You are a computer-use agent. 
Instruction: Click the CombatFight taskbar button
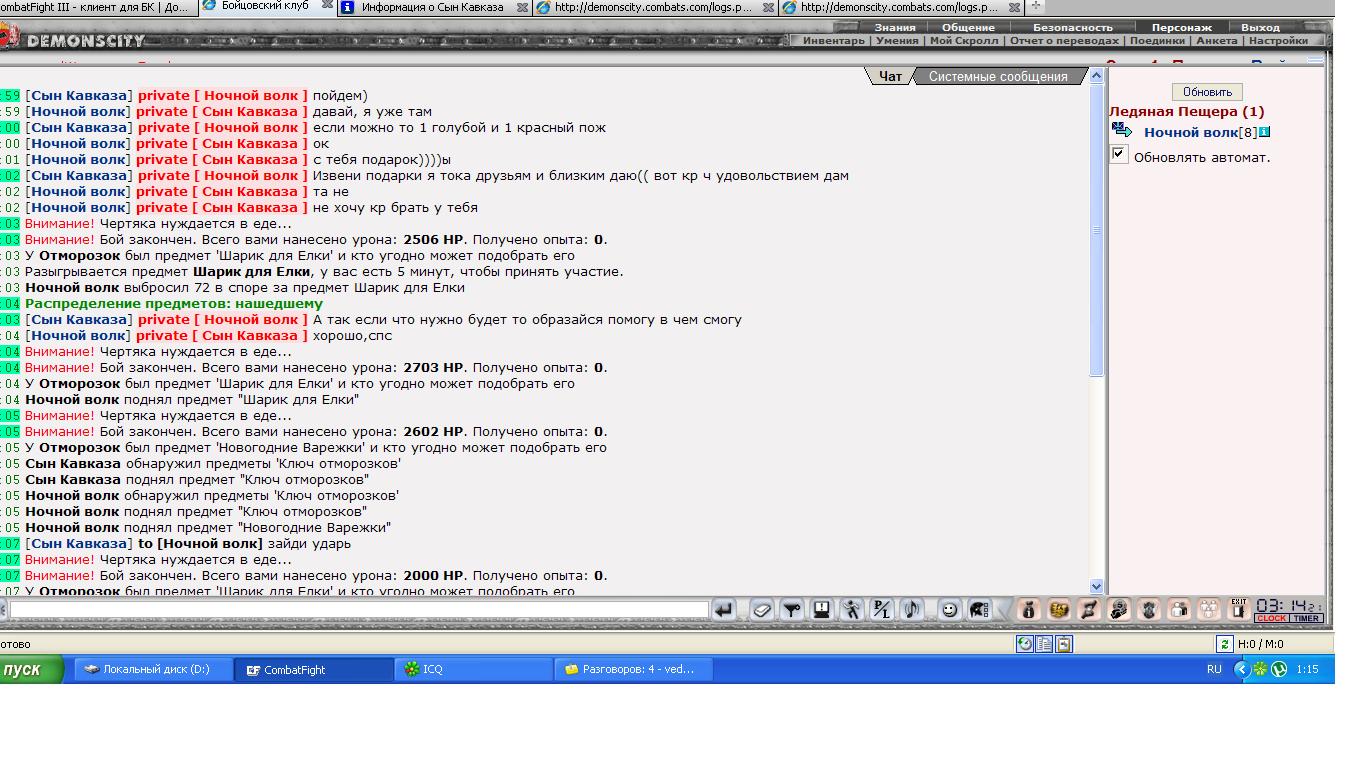click(314, 669)
